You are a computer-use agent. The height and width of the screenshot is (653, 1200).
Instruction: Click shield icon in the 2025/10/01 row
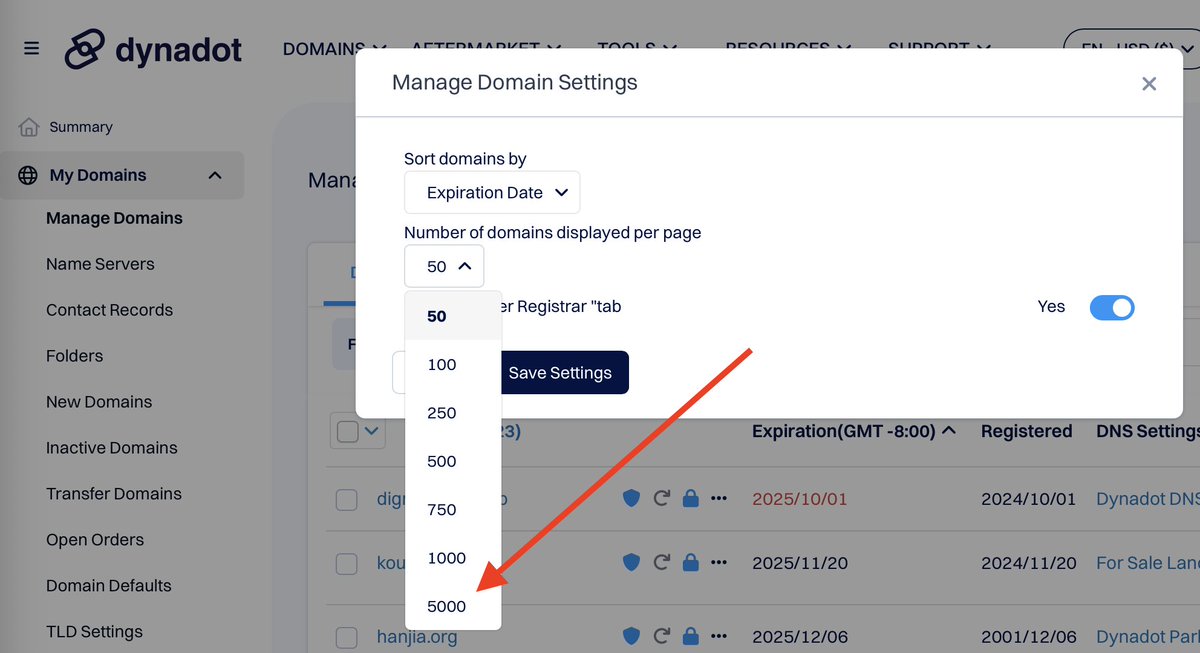[631, 498]
